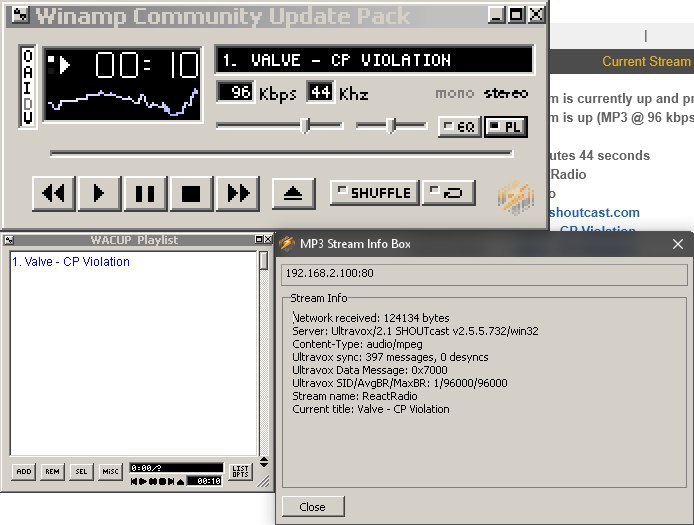
Task: Click the playlist mini play button
Action: point(143,482)
